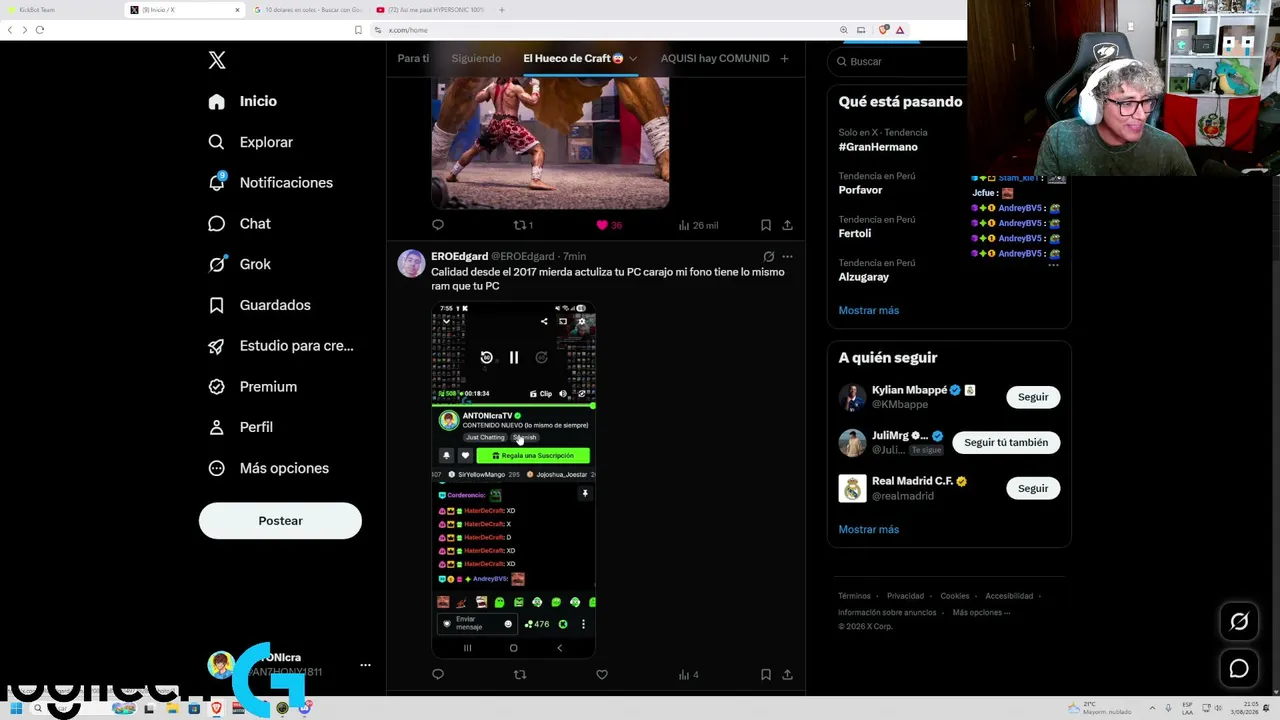The width and height of the screenshot is (1280, 720).
Task: Switch to the Para ti tab
Action: pos(413,58)
